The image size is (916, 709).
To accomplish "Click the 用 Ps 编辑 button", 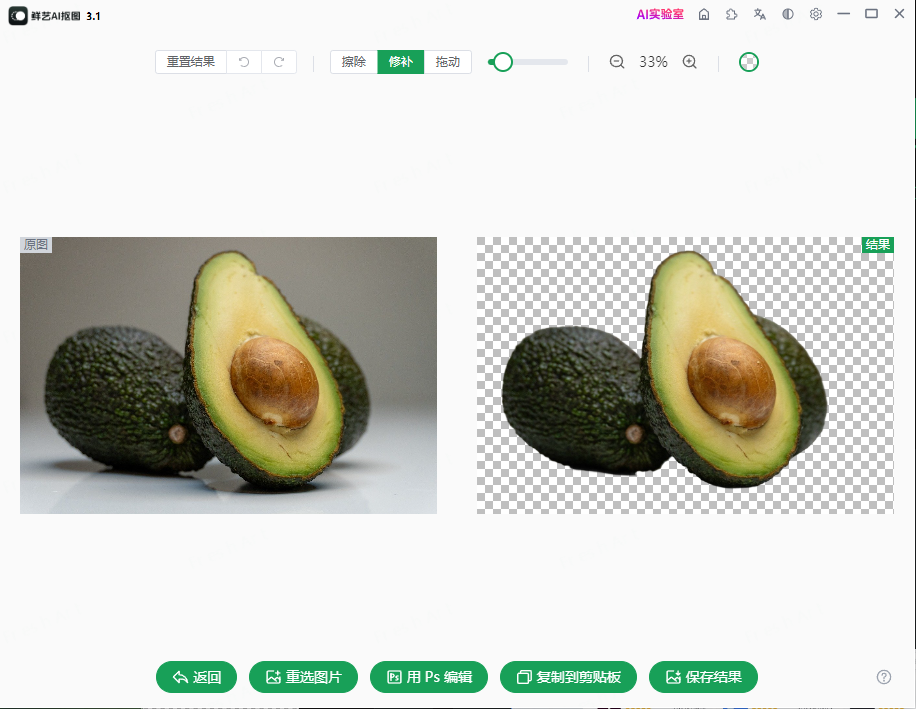I will tap(429, 677).
